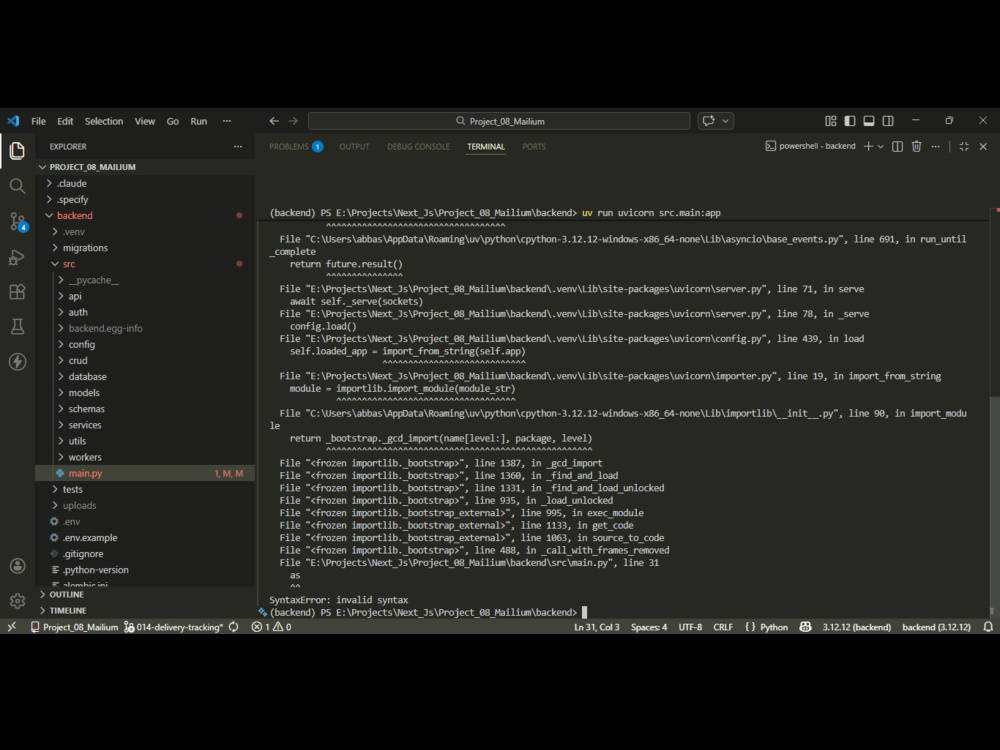The height and width of the screenshot is (750, 1000).
Task: Open the Accounts menu icon
Action: (x=17, y=566)
